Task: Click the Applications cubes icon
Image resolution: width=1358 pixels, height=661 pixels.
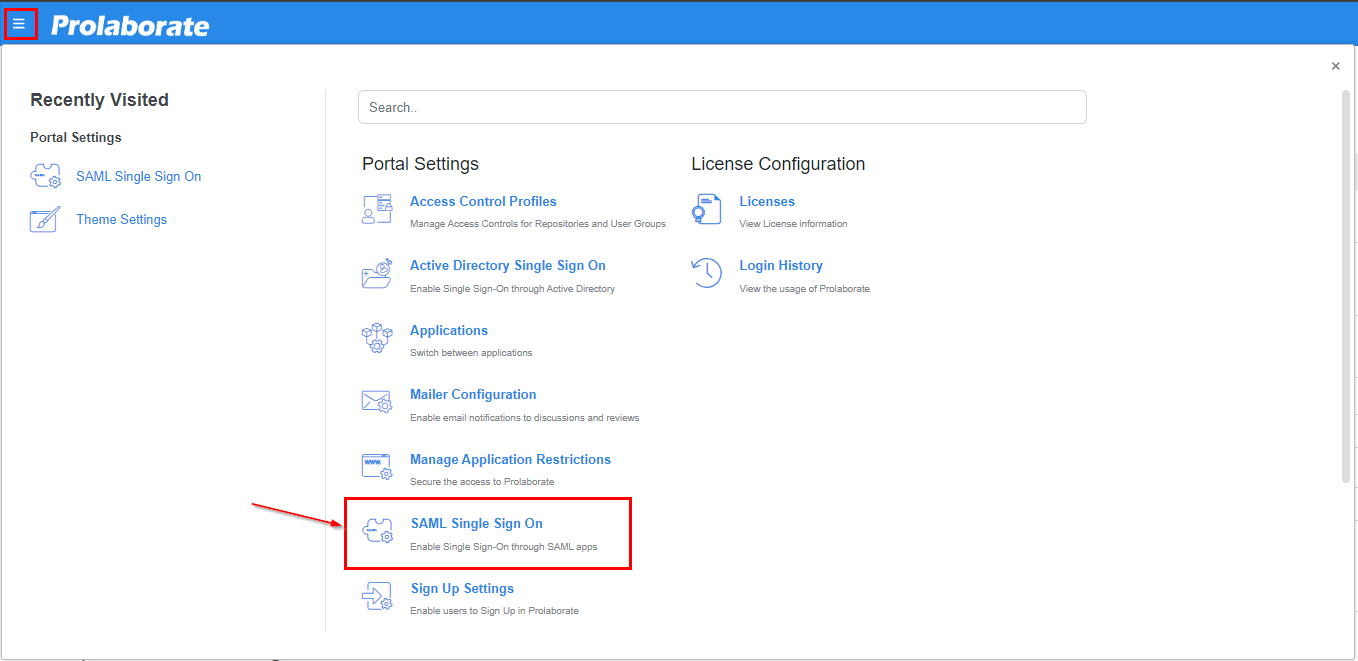Action: click(377, 339)
